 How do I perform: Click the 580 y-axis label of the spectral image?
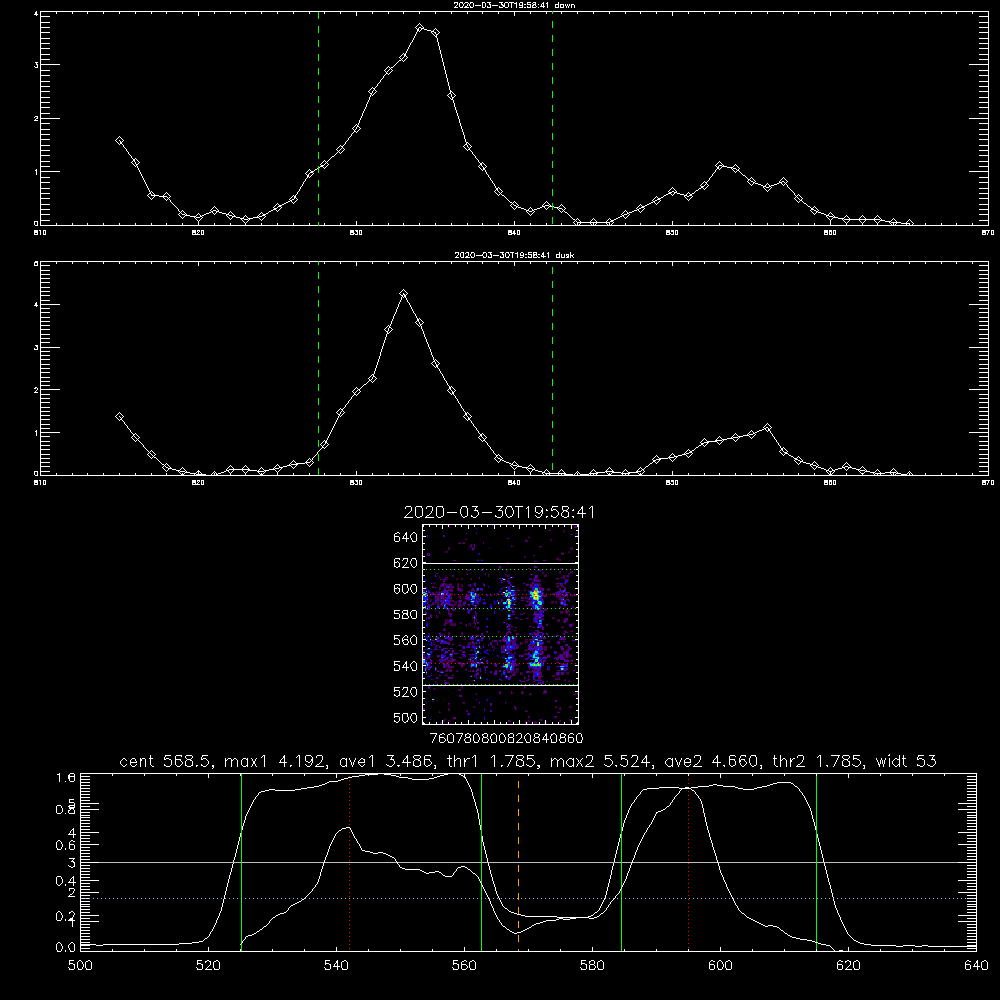[406, 614]
